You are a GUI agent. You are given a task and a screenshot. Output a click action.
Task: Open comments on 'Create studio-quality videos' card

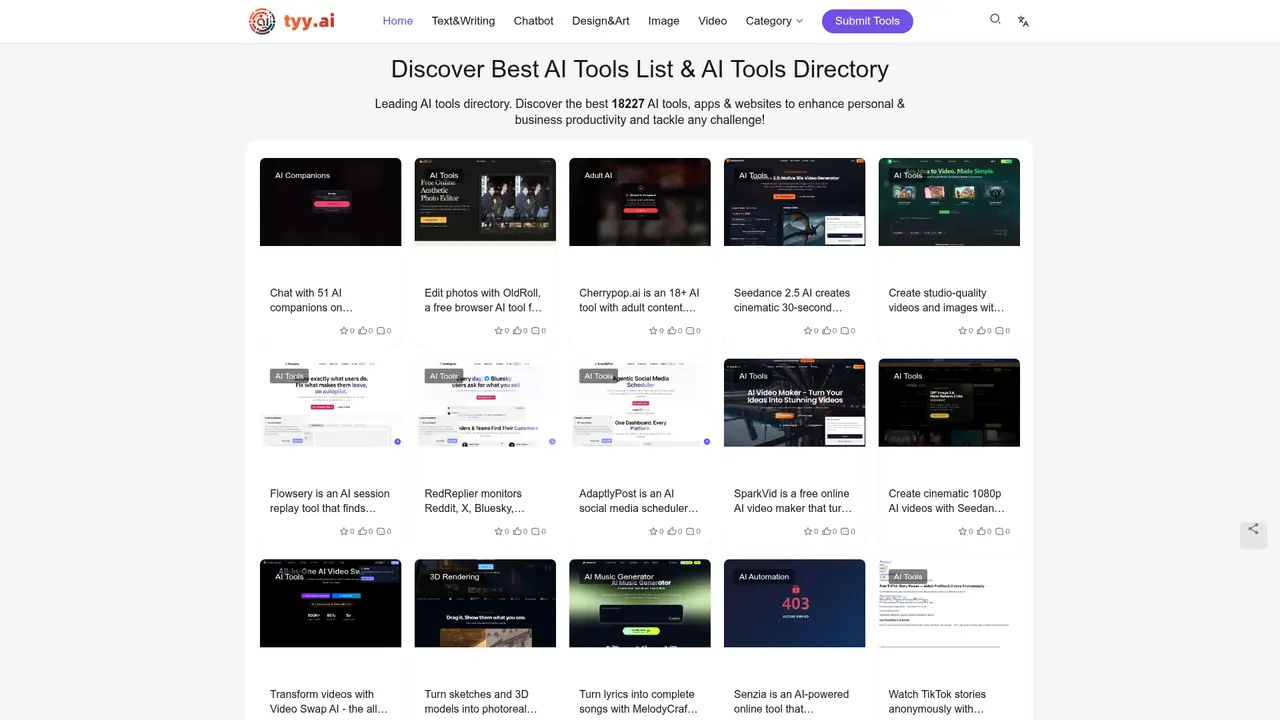(1001, 330)
